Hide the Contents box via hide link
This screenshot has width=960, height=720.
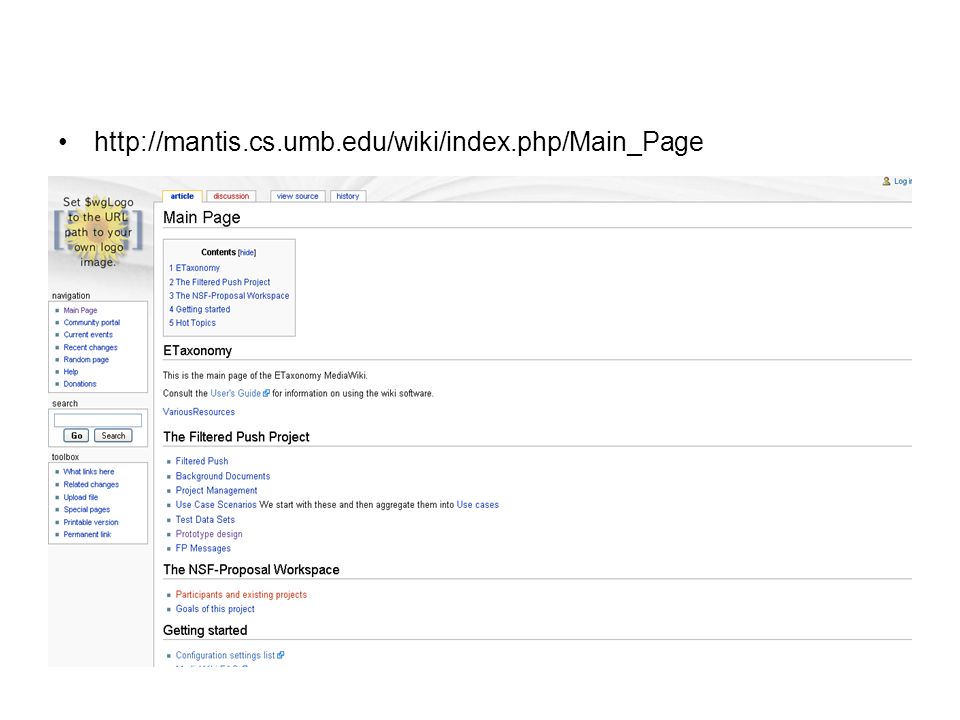coord(247,253)
